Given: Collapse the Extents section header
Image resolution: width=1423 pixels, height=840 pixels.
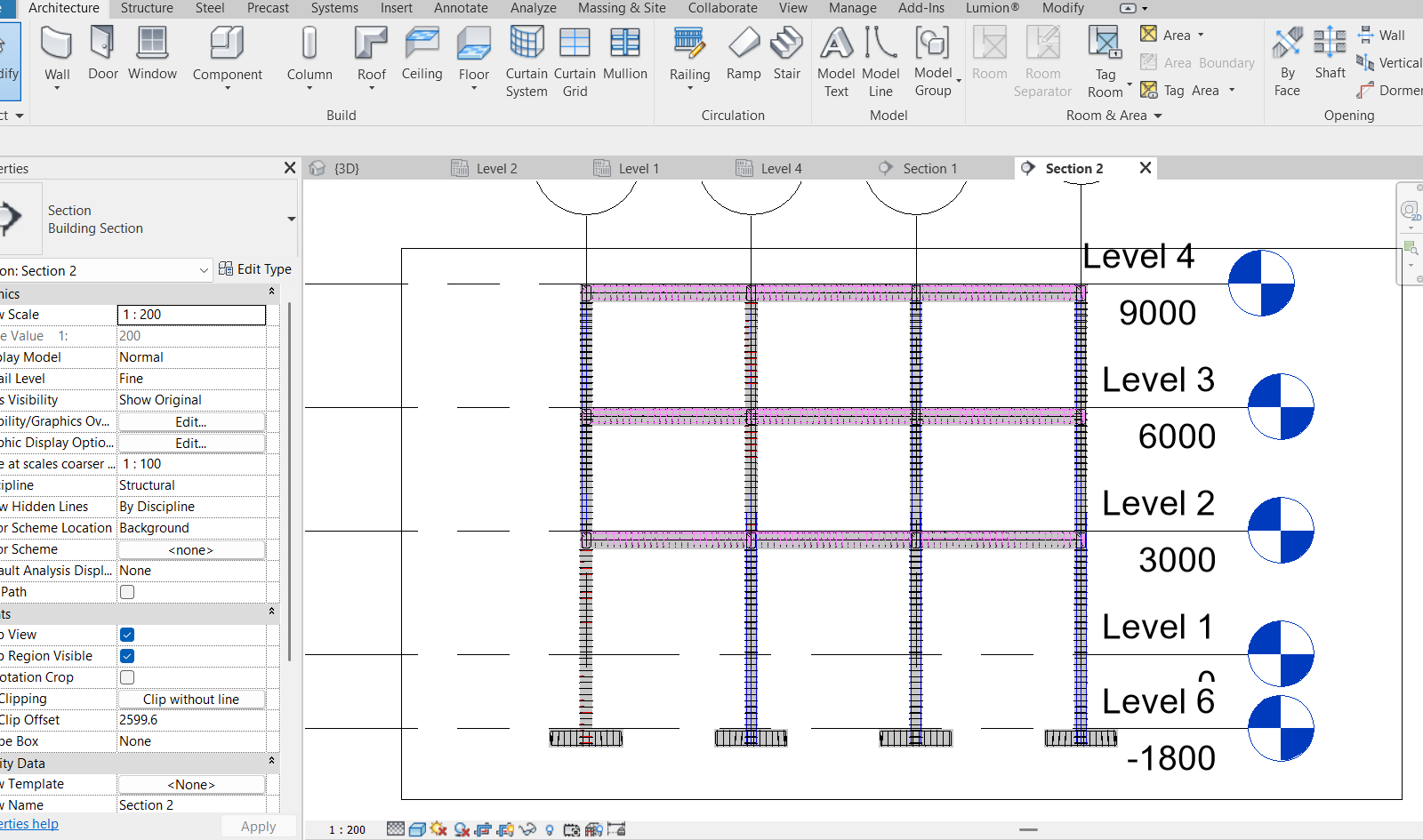Looking at the screenshot, I should [272, 612].
